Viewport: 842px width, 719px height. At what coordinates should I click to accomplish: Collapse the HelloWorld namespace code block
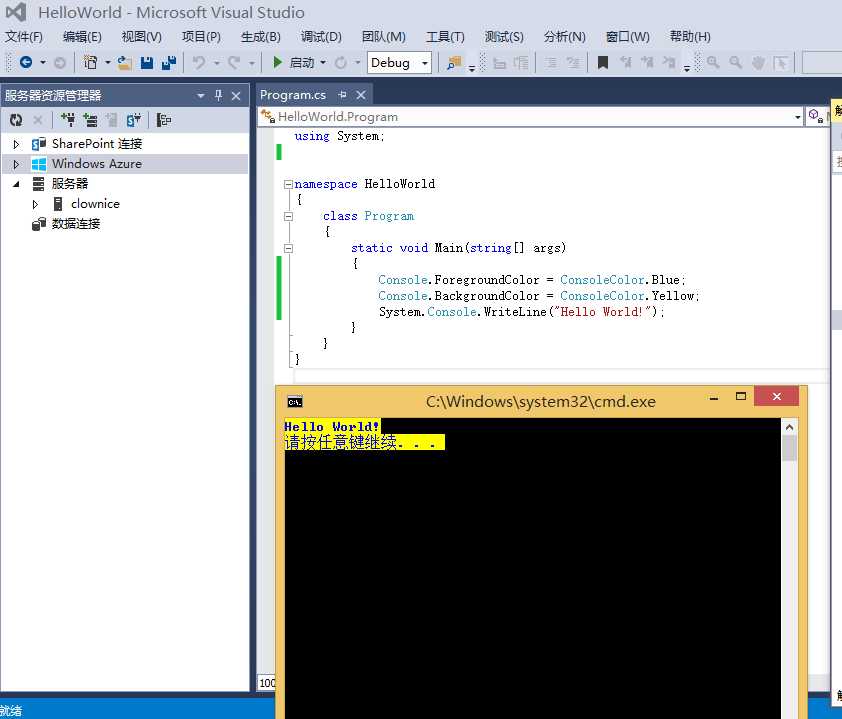[288, 184]
